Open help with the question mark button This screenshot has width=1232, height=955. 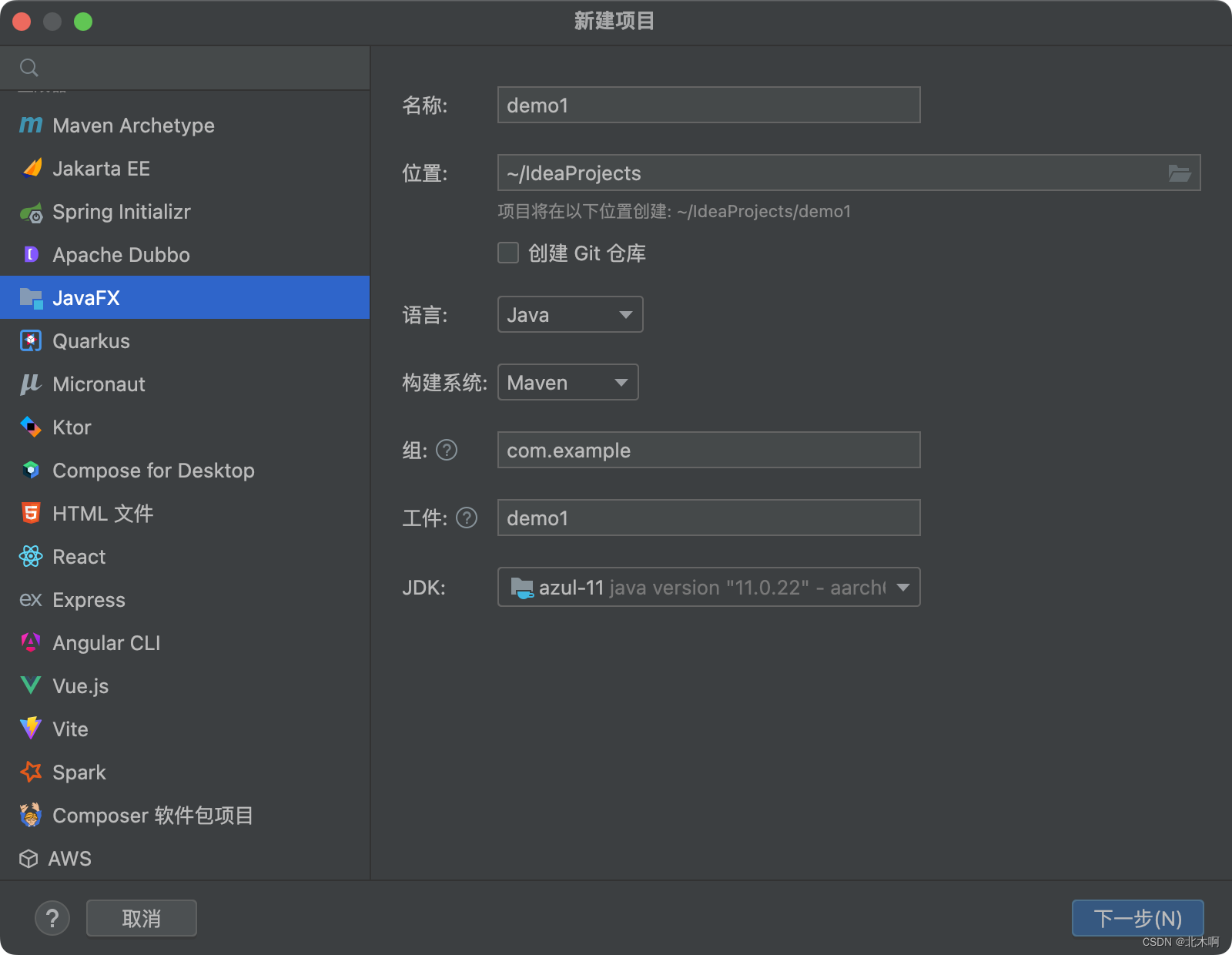click(52, 918)
